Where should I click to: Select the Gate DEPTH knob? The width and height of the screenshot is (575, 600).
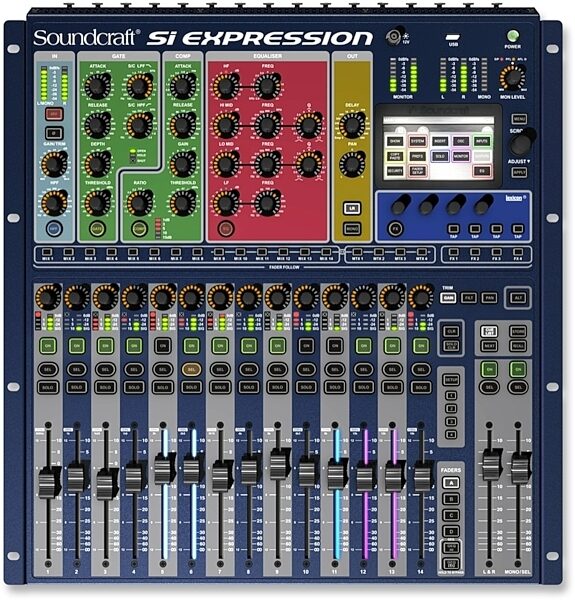pyautogui.click(x=98, y=163)
